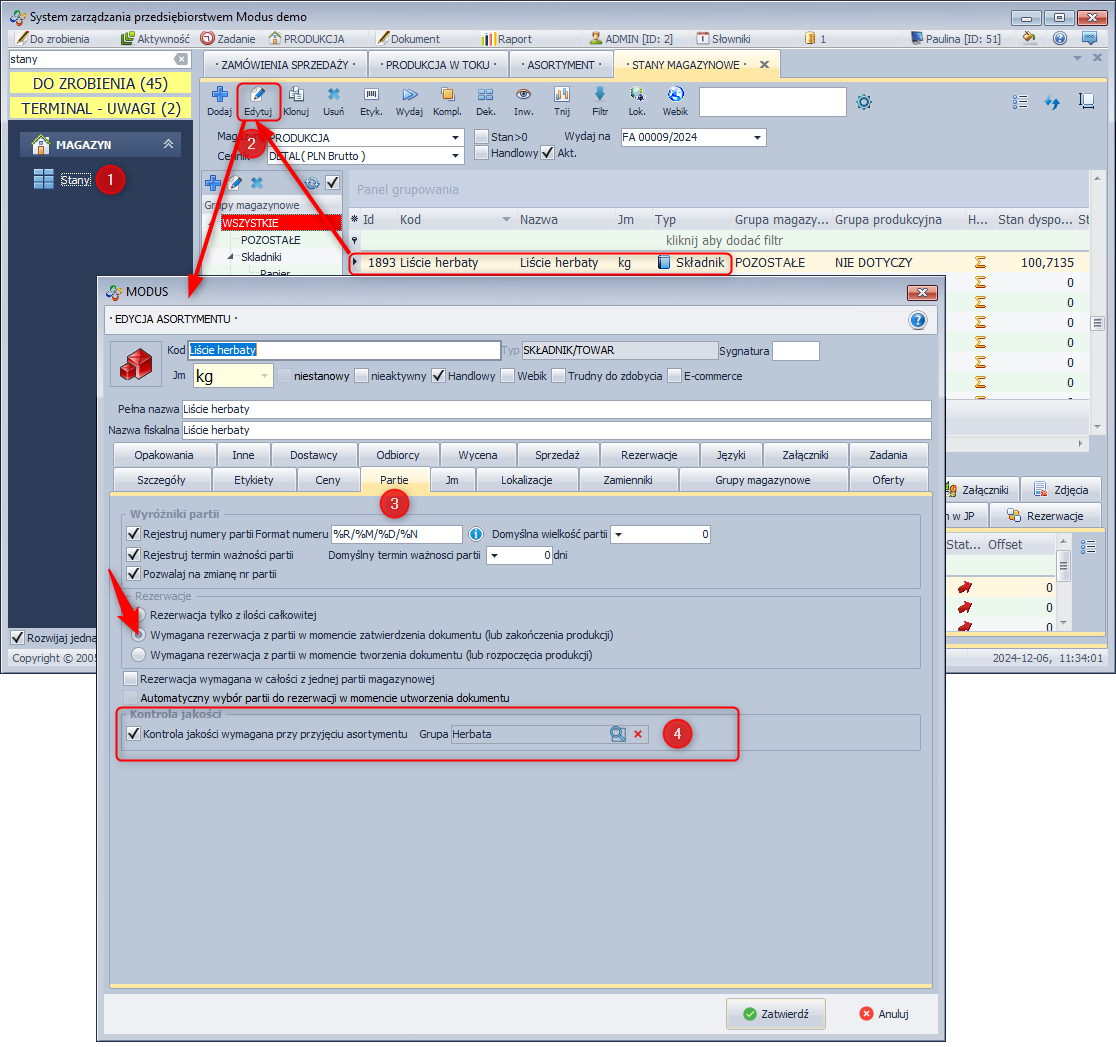
Task: Select Rezerwacja tylko z ilości całkowitej
Action: [139, 614]
